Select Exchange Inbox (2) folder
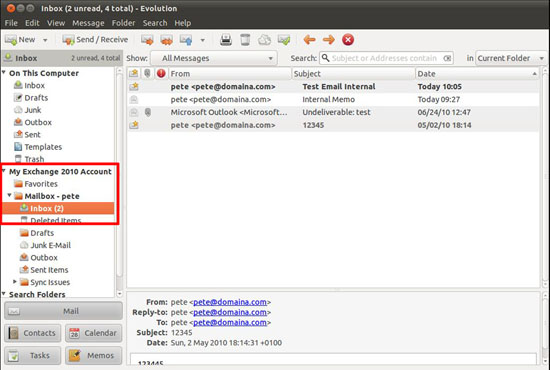The width and height of the screenshot is (550, 370). click(58, 208)
